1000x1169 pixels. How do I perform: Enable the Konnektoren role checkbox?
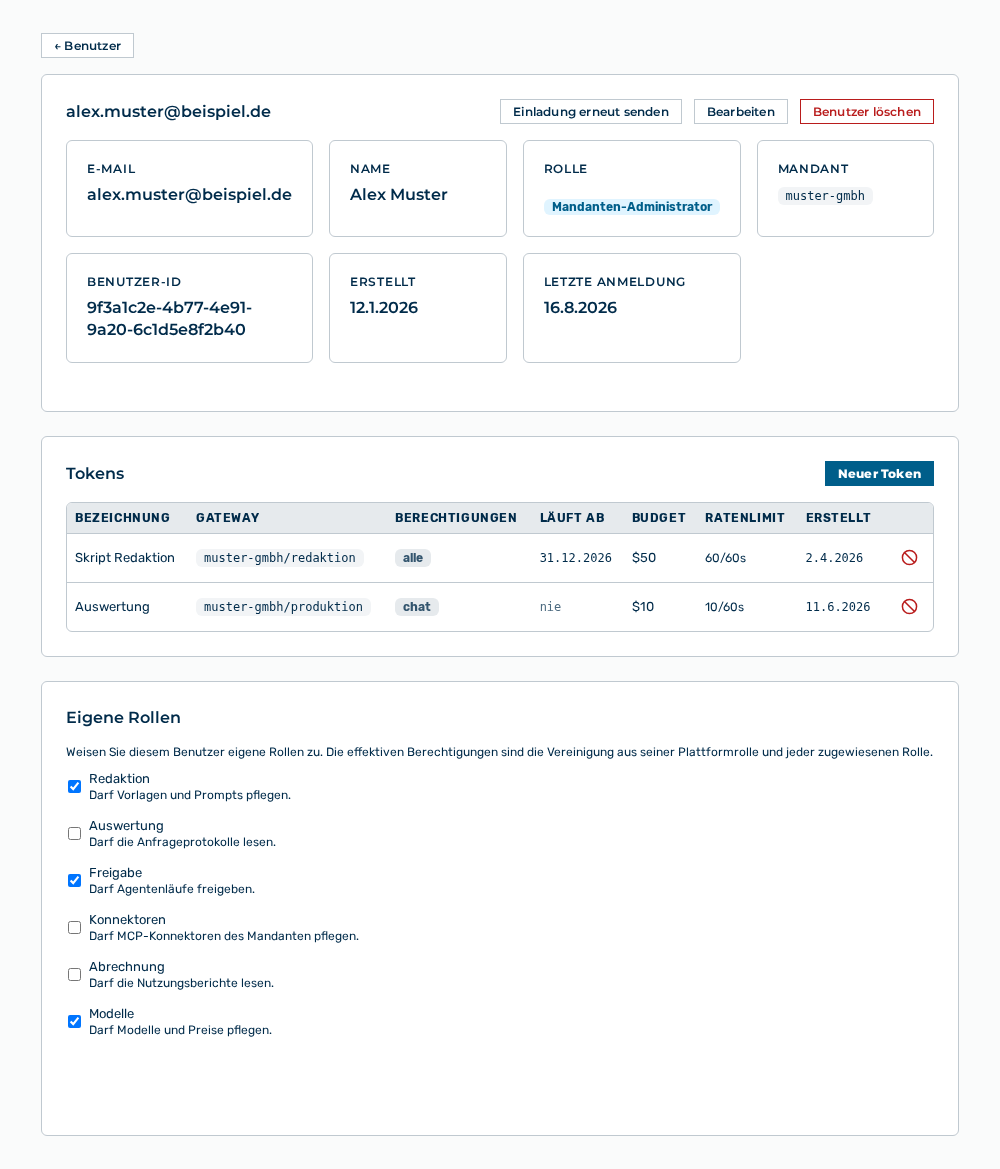75,927
